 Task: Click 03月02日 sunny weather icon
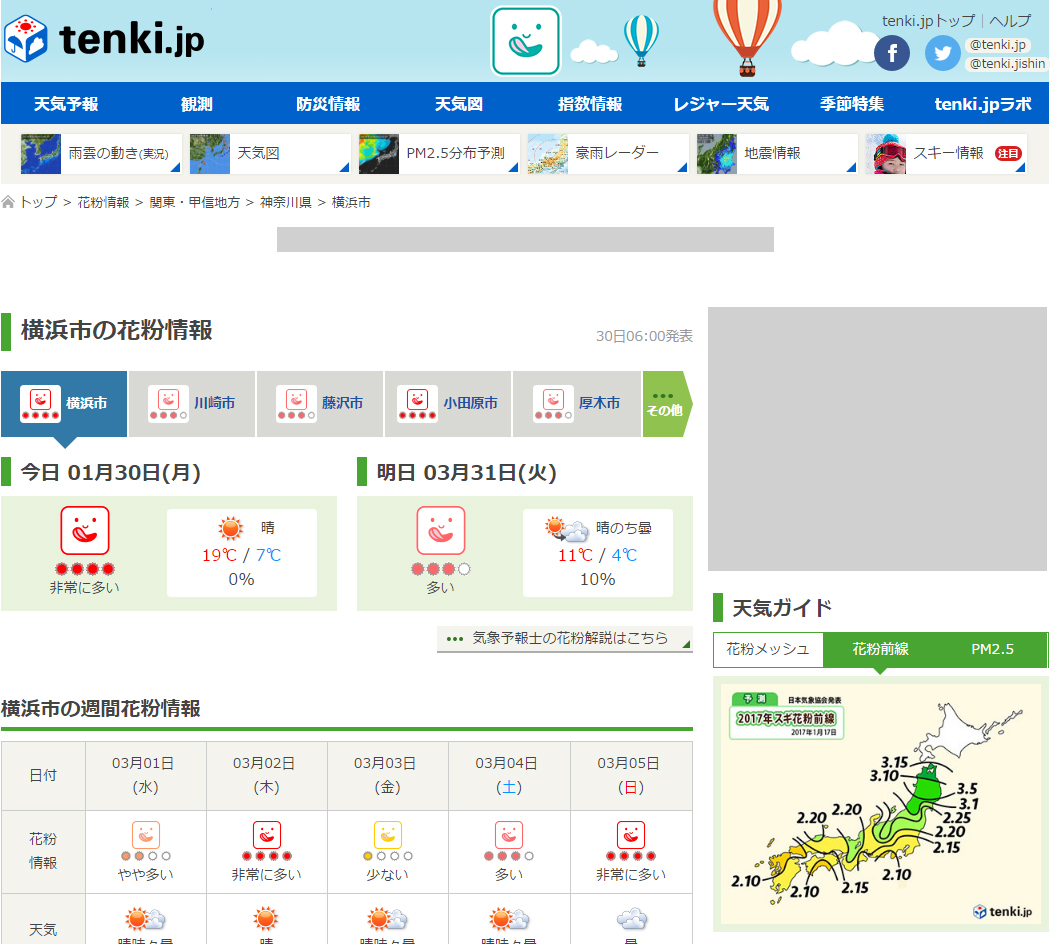(x=266, y=919)
